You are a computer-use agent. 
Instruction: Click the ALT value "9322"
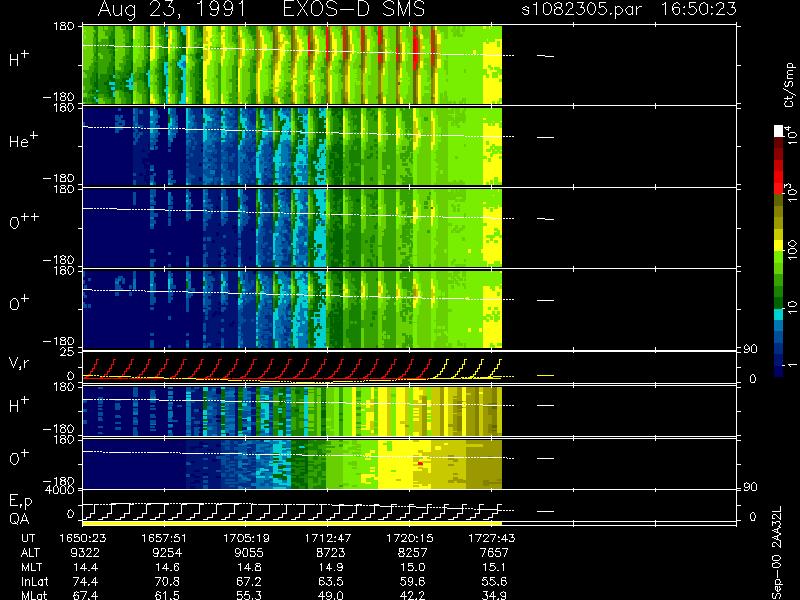point(85,553)
